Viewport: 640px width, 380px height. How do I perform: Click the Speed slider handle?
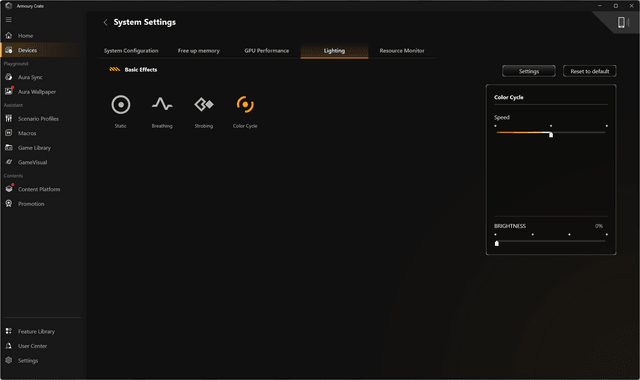point(551,134)
